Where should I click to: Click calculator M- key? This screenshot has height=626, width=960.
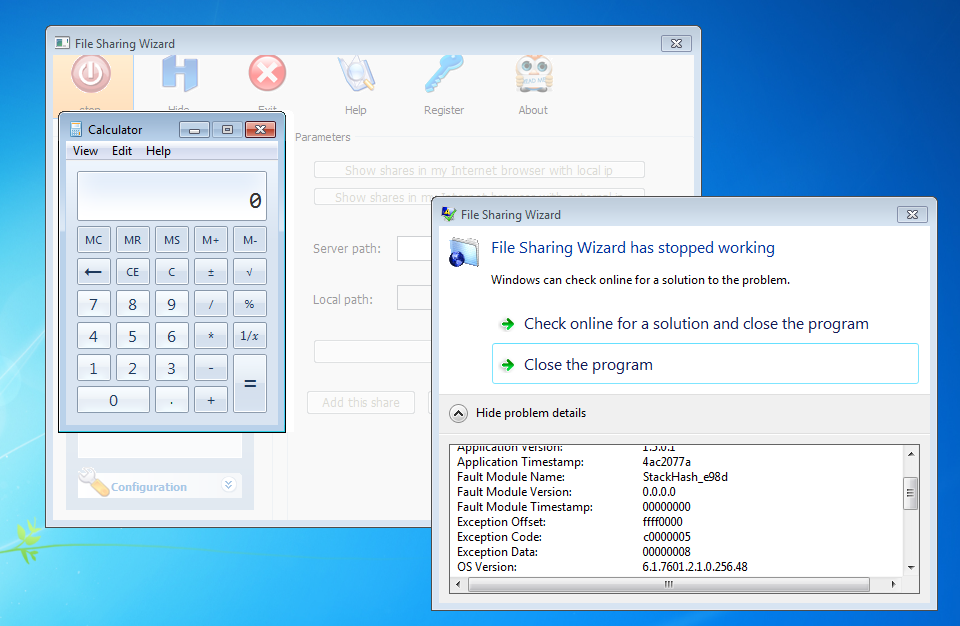pos(250,239)
